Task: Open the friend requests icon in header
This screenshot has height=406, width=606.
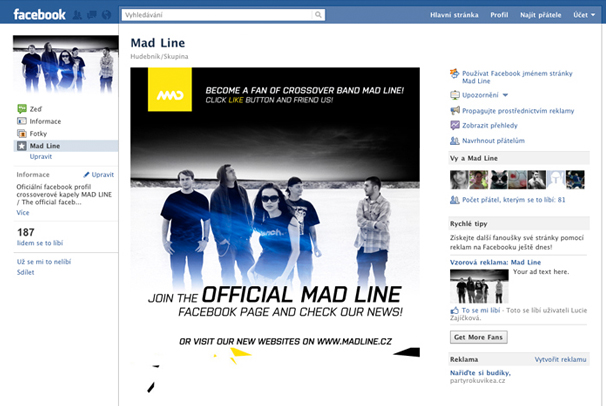Action: 77,15
